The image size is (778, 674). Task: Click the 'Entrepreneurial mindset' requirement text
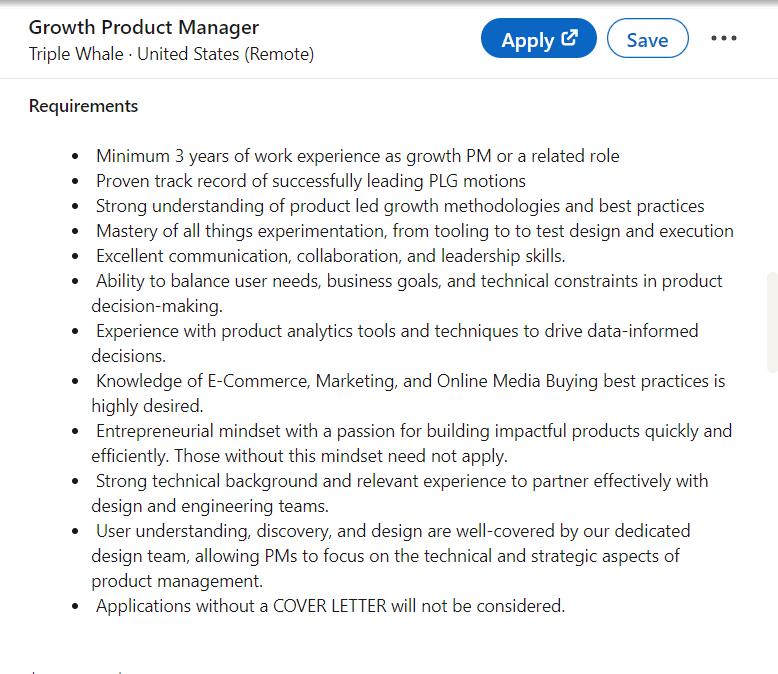(x=413, y=431)
